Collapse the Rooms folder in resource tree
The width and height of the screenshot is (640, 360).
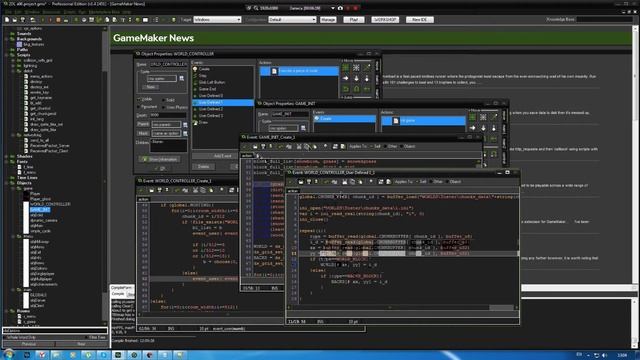(x=7, y=311)
